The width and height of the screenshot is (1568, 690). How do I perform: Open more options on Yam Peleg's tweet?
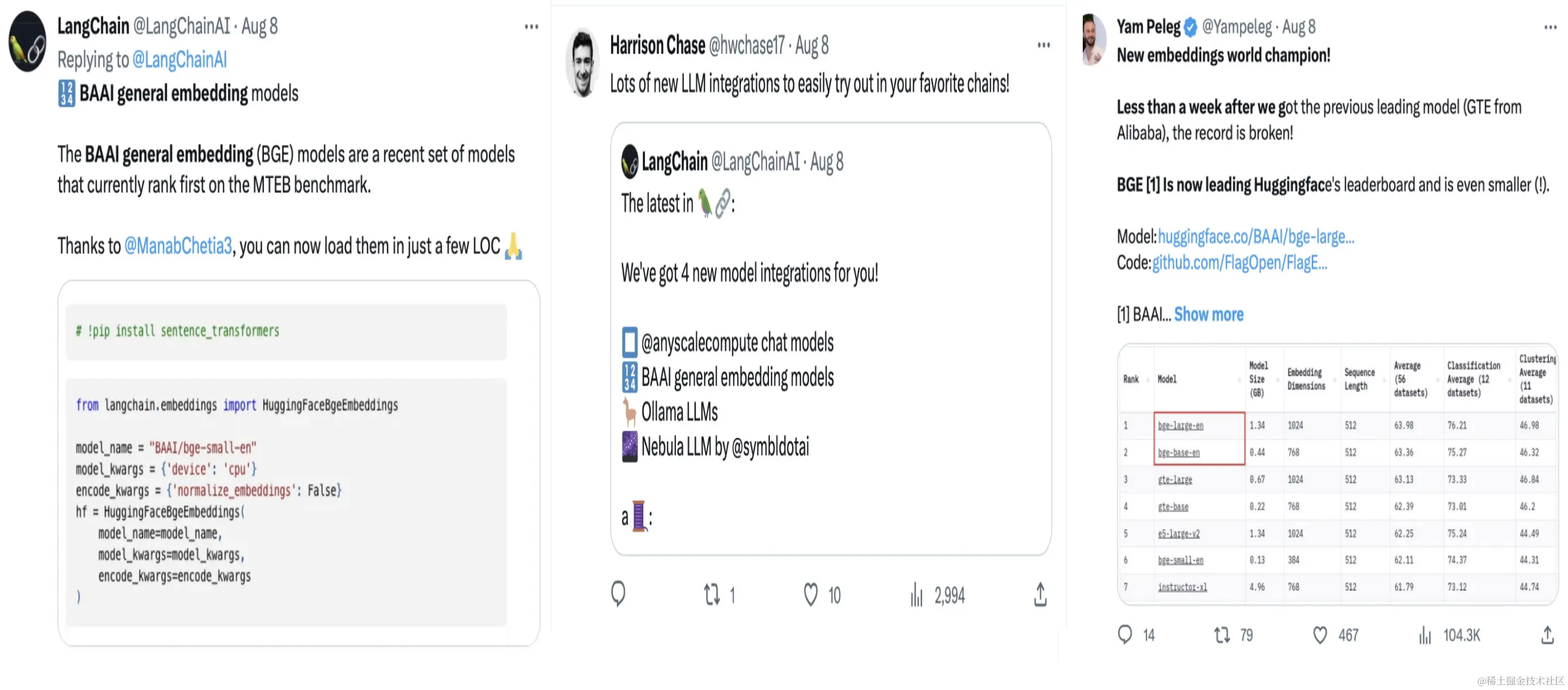click(1550, 27)
